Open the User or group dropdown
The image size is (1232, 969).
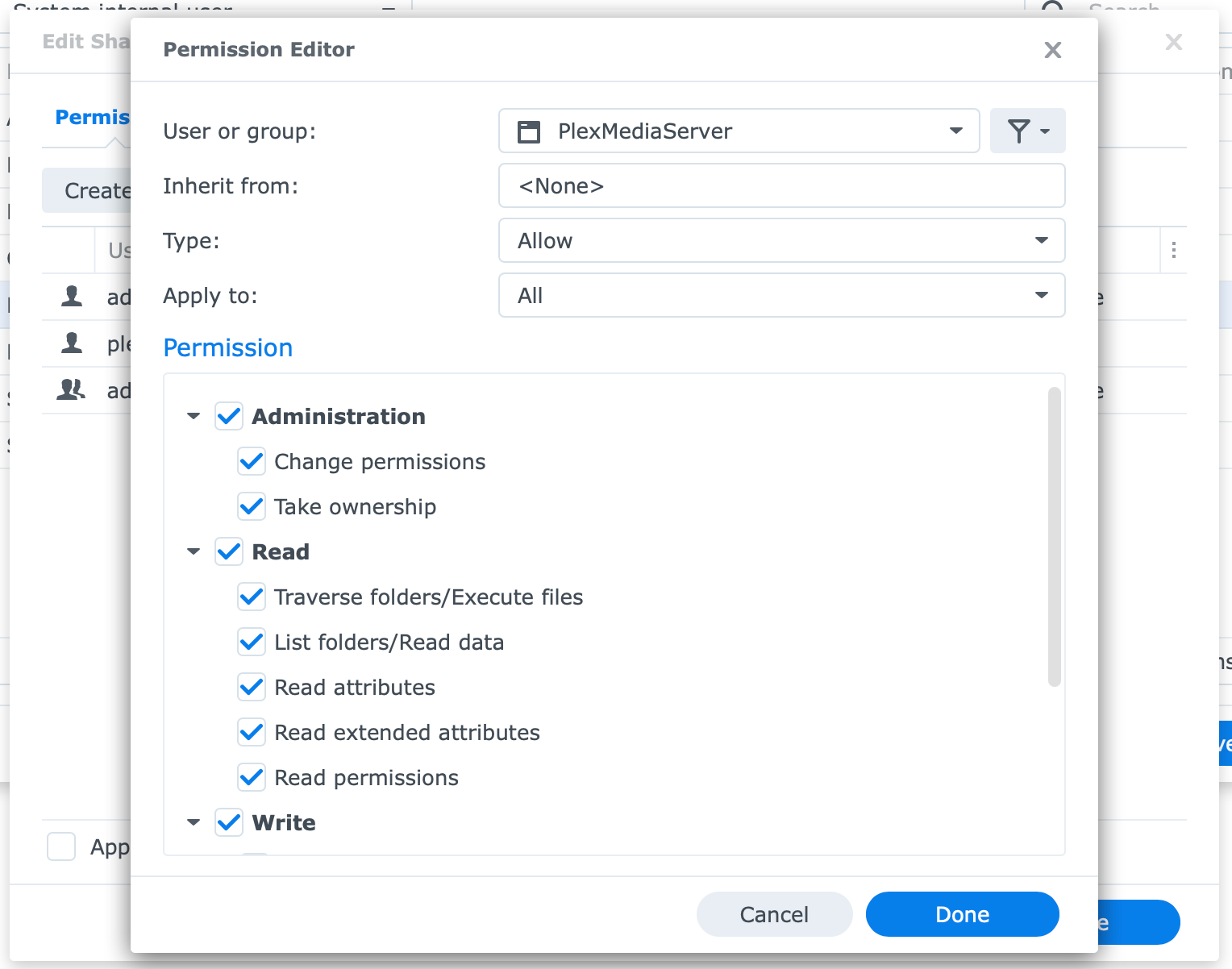click(739, 131)
